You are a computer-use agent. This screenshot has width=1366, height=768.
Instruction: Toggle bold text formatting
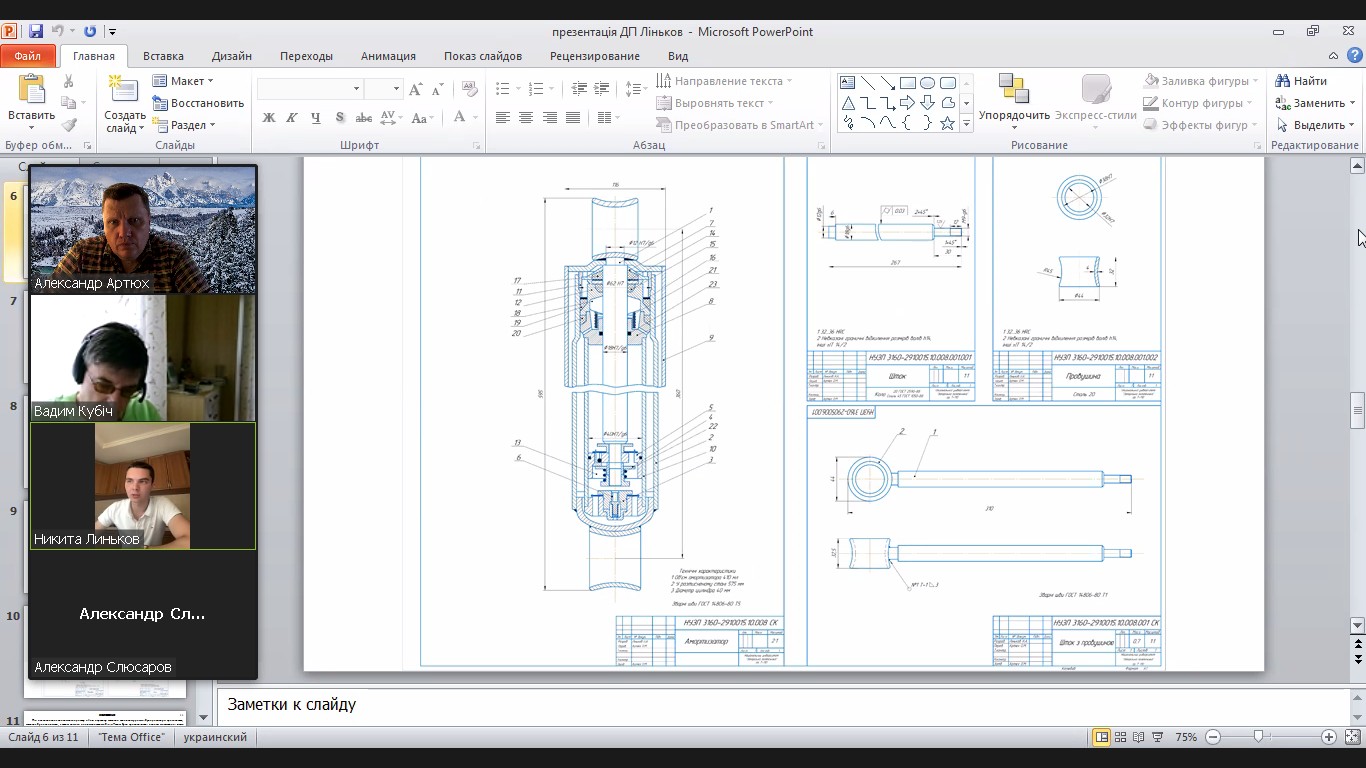(268, 118)
